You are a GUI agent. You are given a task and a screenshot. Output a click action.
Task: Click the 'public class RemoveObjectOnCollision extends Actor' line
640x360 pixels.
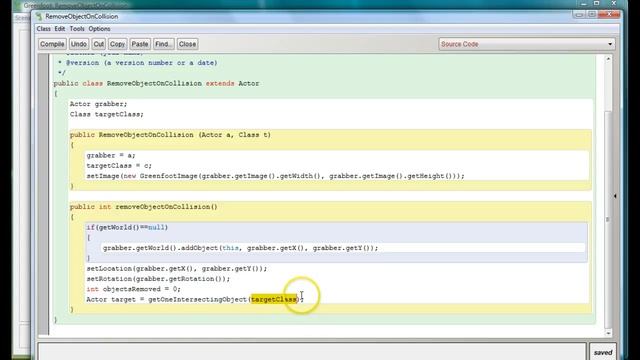156,83
